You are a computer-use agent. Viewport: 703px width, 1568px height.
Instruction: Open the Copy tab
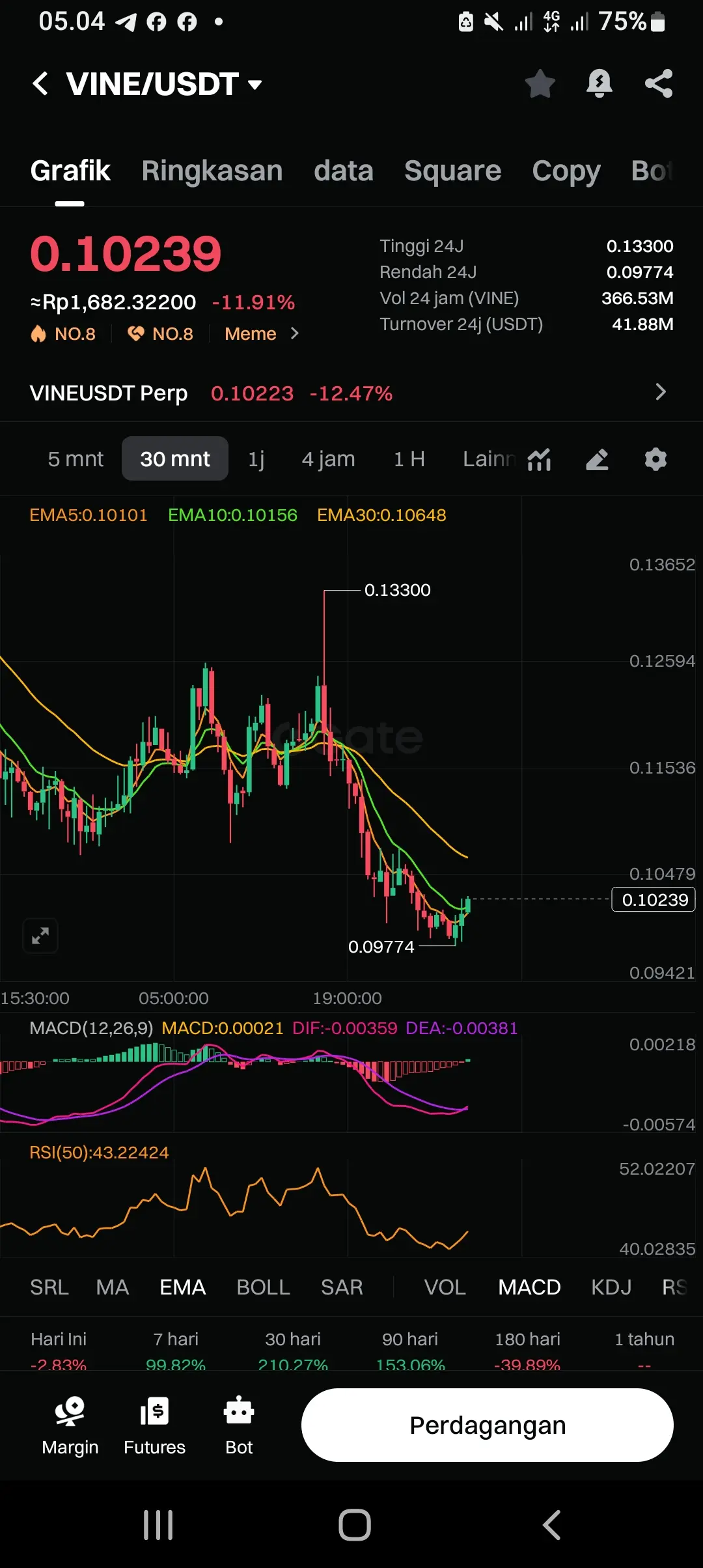pos(566,171)
